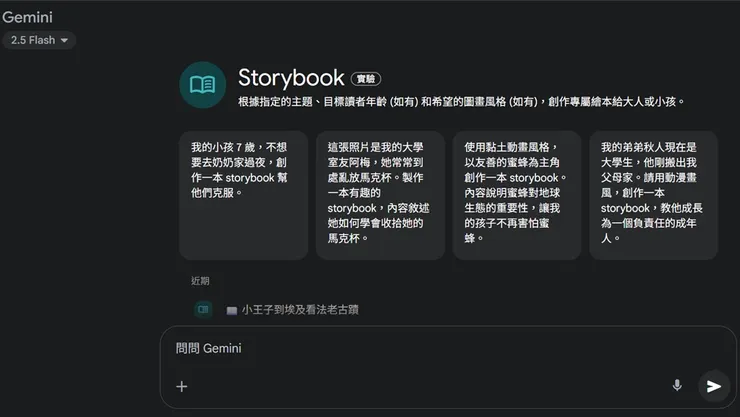Click the book emoji before 小王子到埃及看法老古蹟
The height and width of the screenshot is (417, 740).
pyautogui.click(x=231, y=310)
